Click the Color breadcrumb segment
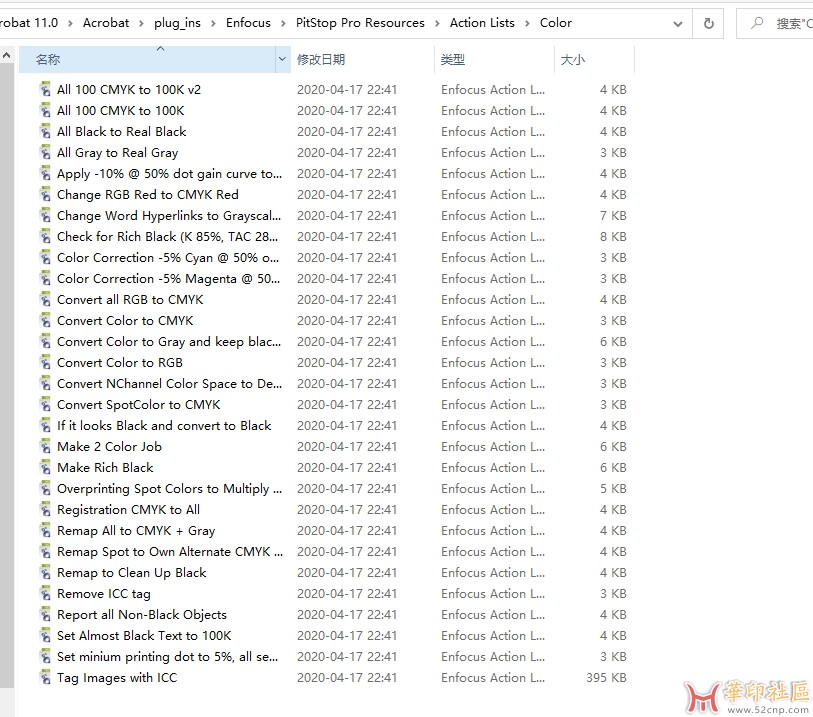 click(556, 23)
